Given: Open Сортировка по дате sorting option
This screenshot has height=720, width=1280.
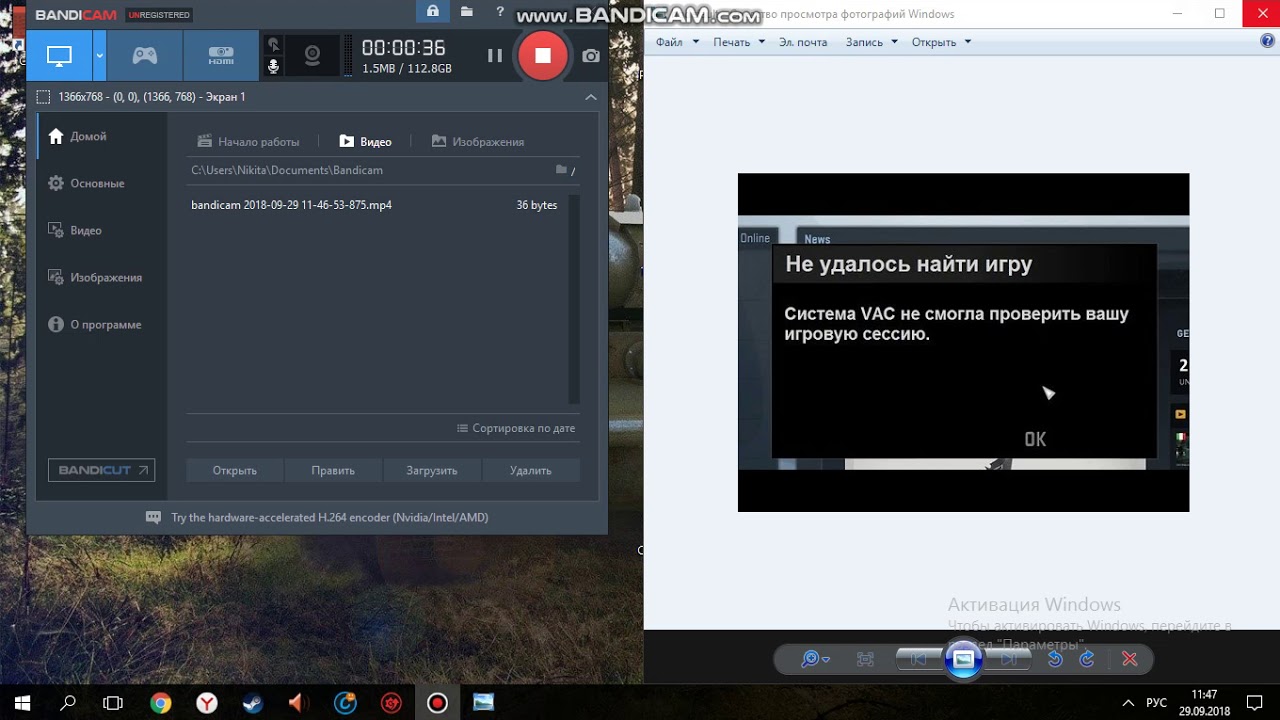Looking at the screenshot, I should point(516,428).
